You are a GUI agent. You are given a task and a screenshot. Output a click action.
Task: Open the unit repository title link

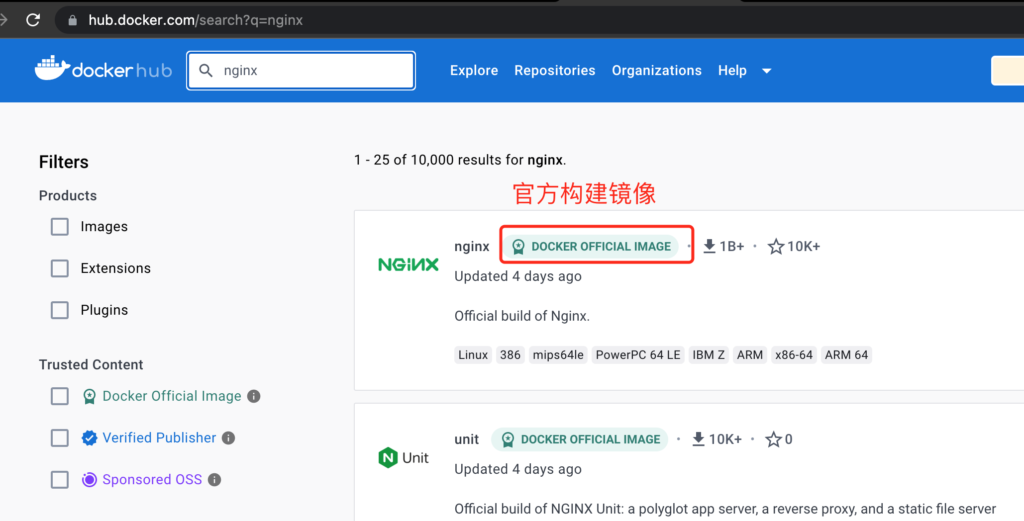tap(466, 439)
